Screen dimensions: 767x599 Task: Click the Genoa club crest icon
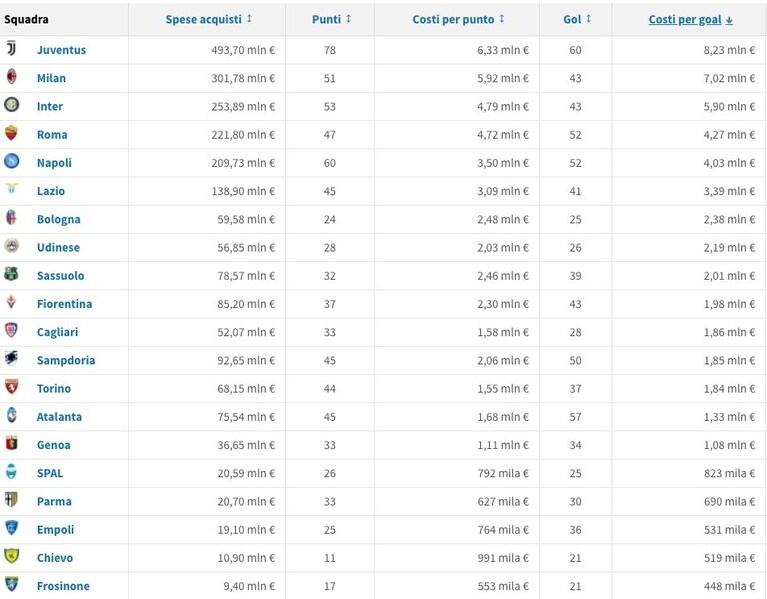[11, 443]
